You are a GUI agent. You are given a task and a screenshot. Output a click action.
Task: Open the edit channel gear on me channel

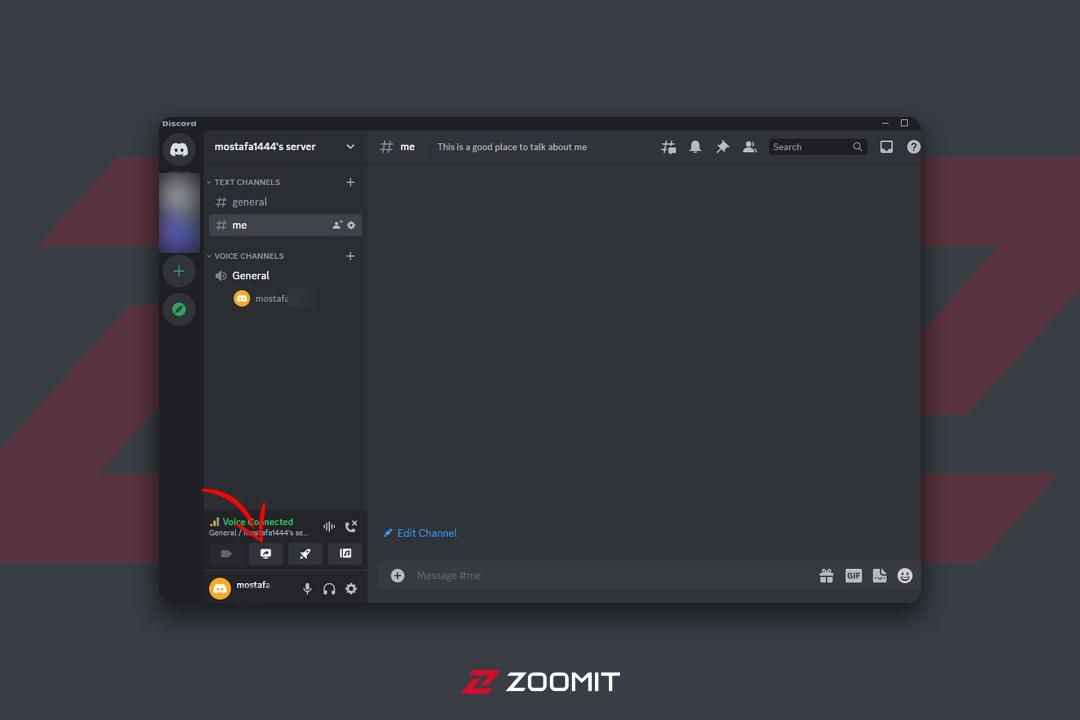click(x=351, y=225)
